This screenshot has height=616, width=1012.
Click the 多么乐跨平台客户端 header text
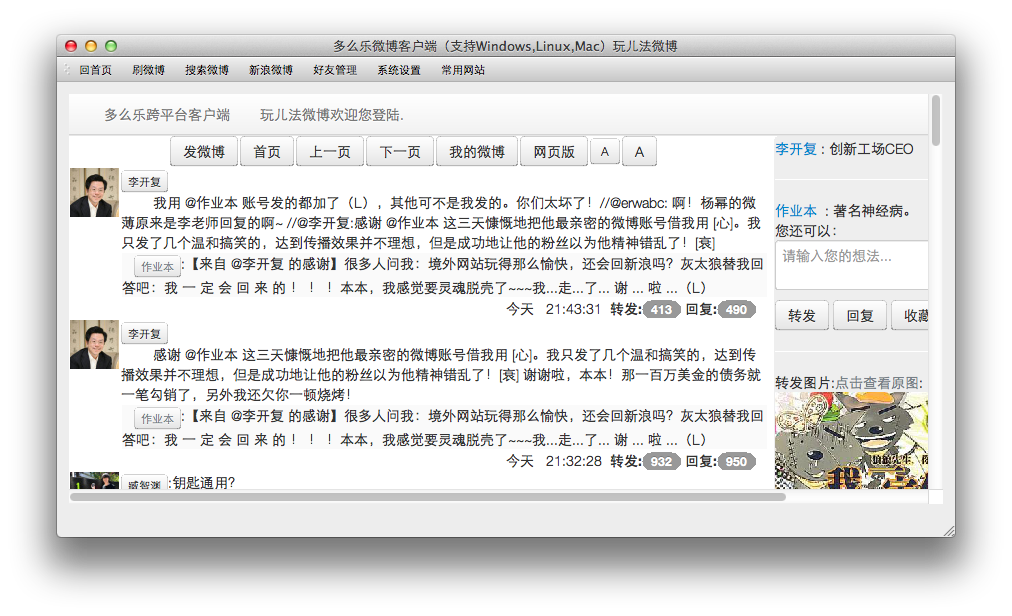point(167,115)
